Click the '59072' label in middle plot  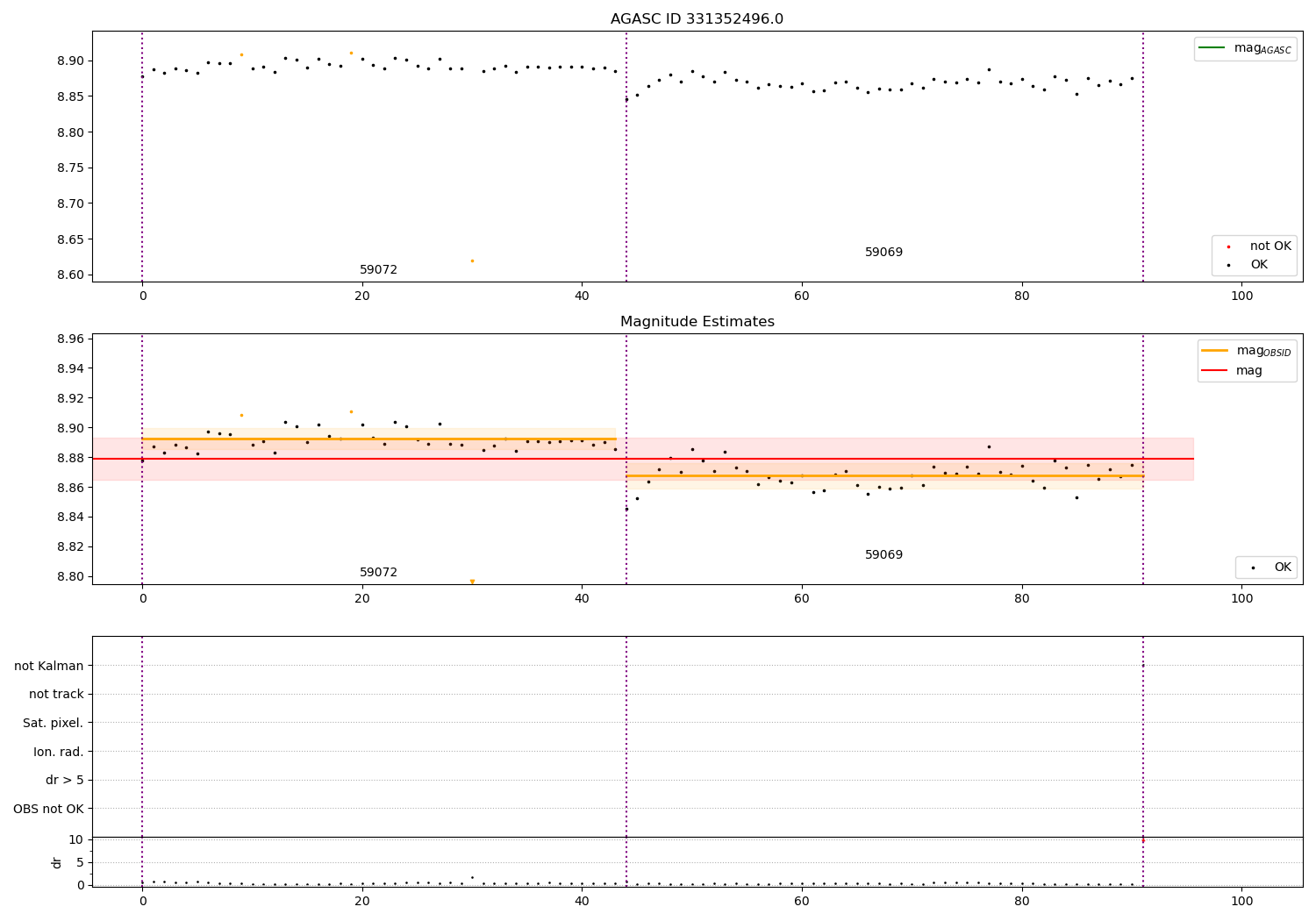378,573
